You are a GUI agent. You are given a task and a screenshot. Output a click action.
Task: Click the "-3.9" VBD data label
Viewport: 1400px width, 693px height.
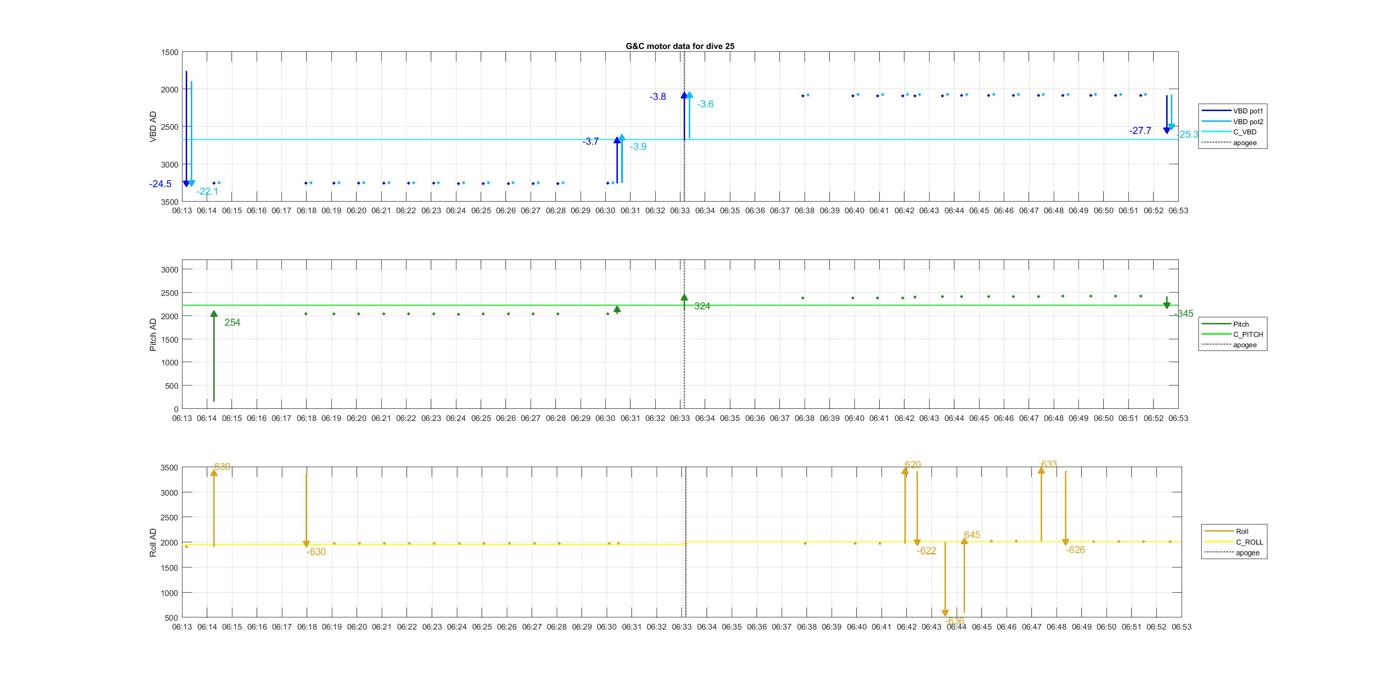[638, 147]
